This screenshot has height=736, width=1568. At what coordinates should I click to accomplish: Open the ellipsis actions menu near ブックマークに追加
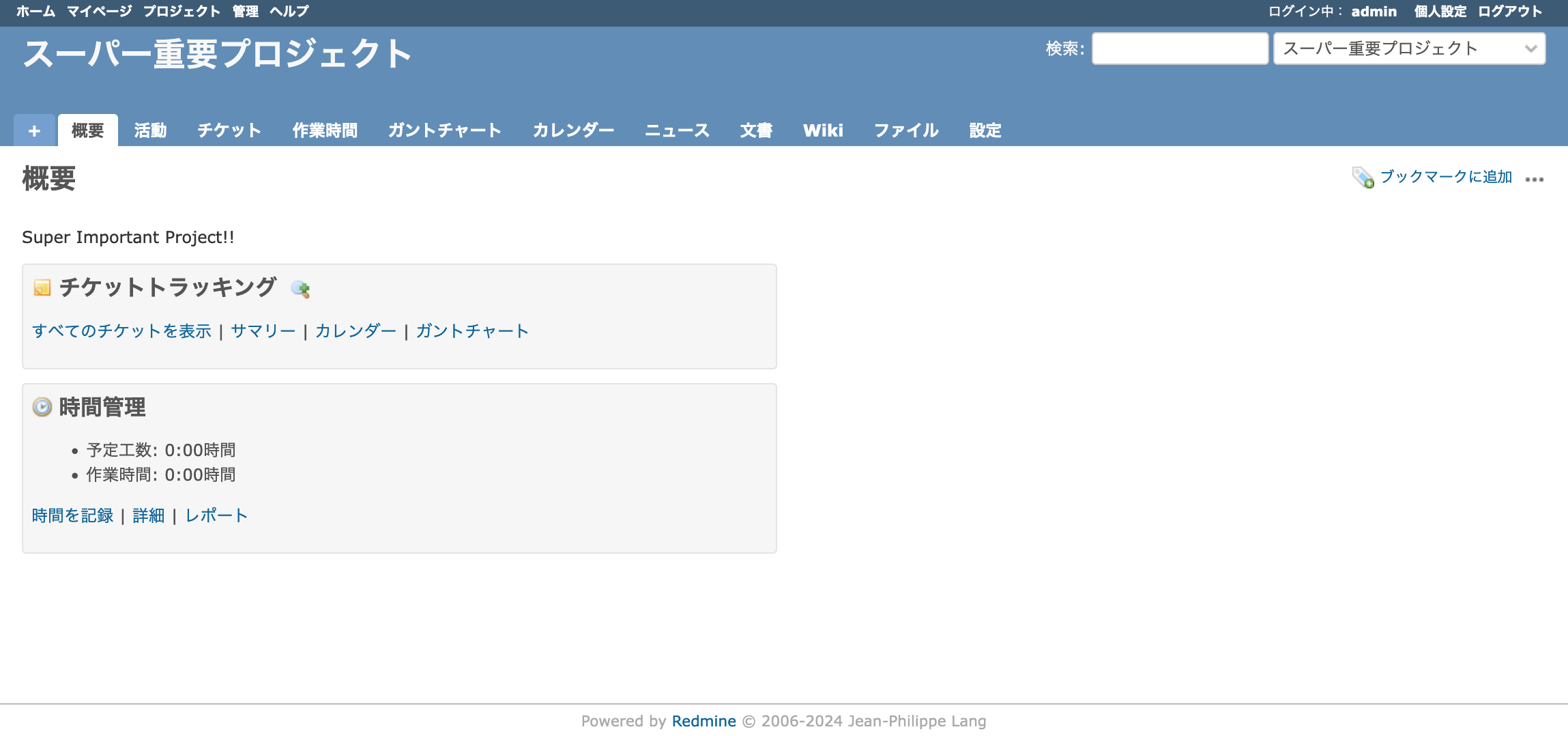pyautogui.click(x=1535, y=179)
